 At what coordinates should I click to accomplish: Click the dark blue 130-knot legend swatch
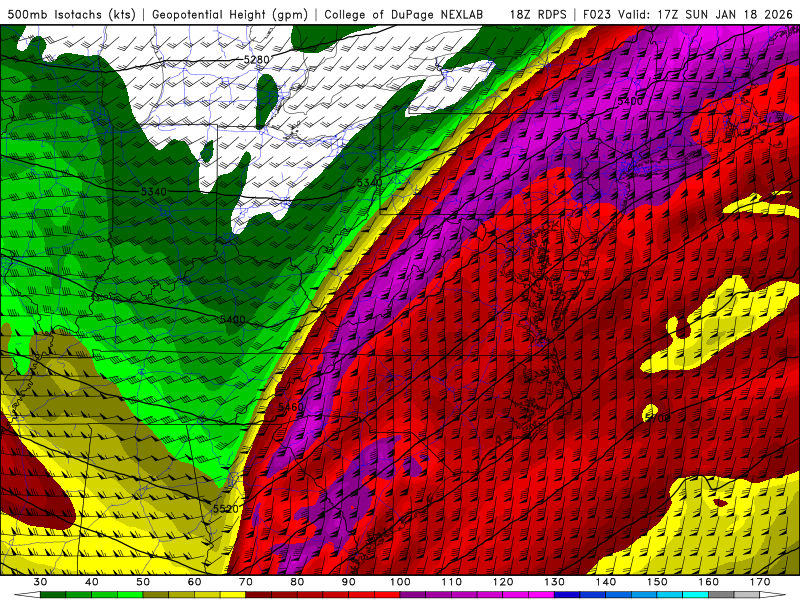567,595
